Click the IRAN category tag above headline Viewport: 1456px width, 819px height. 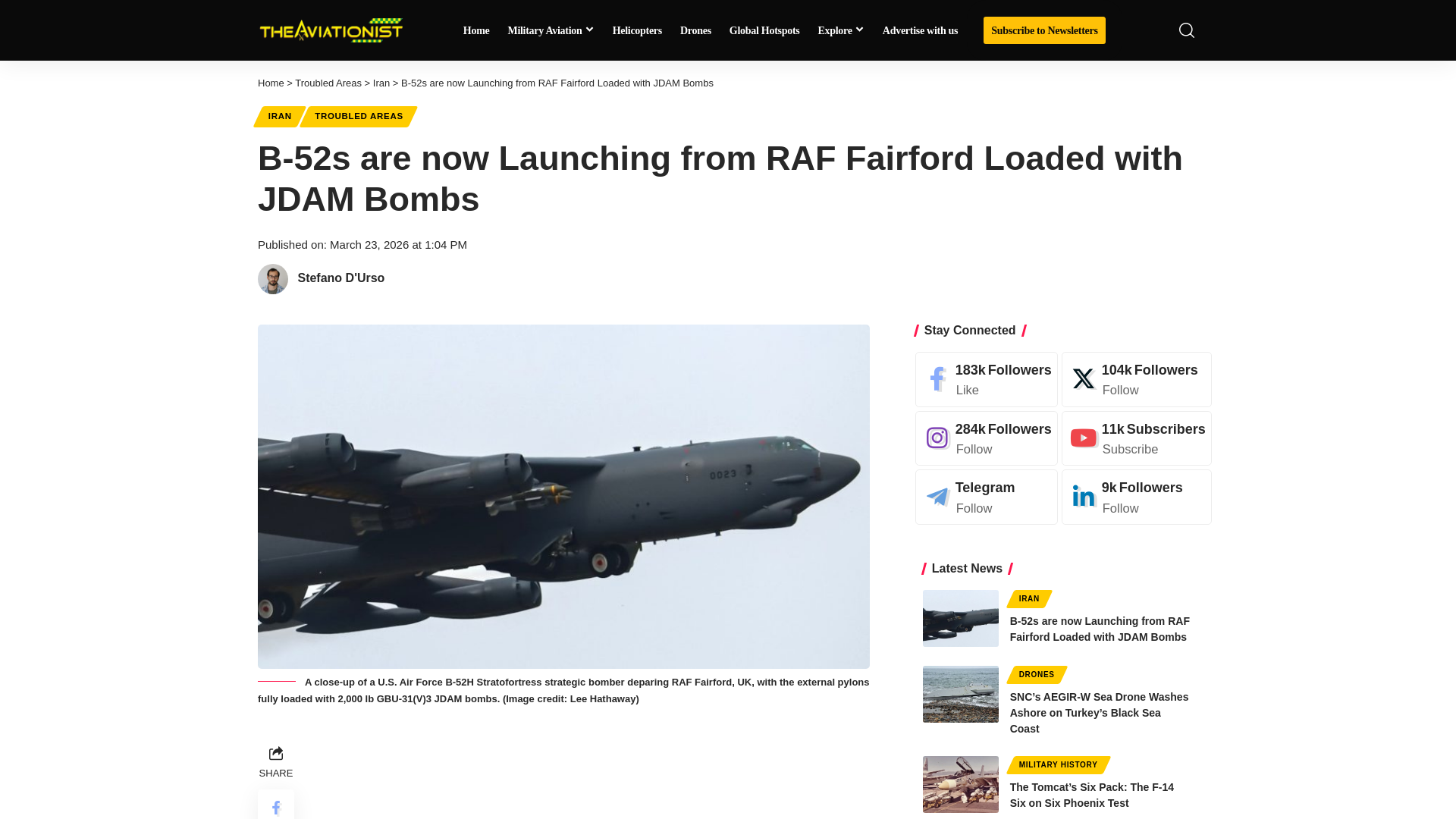280,117
